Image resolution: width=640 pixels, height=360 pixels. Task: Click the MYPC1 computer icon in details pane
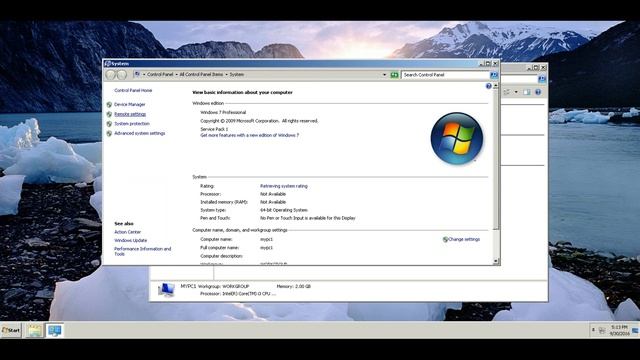166,290
